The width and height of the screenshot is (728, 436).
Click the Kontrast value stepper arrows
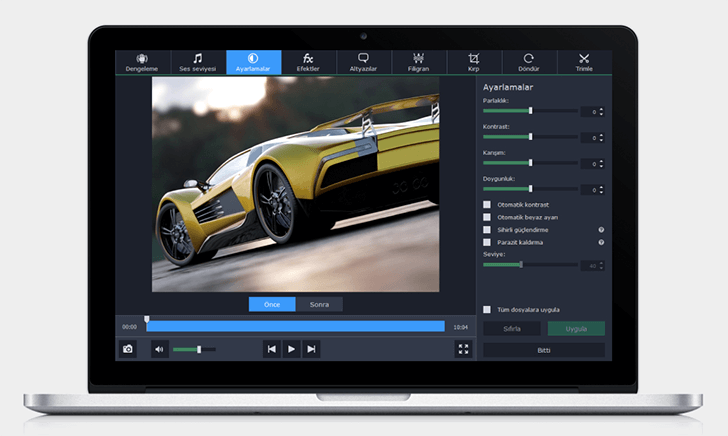(x=601, y=137)
